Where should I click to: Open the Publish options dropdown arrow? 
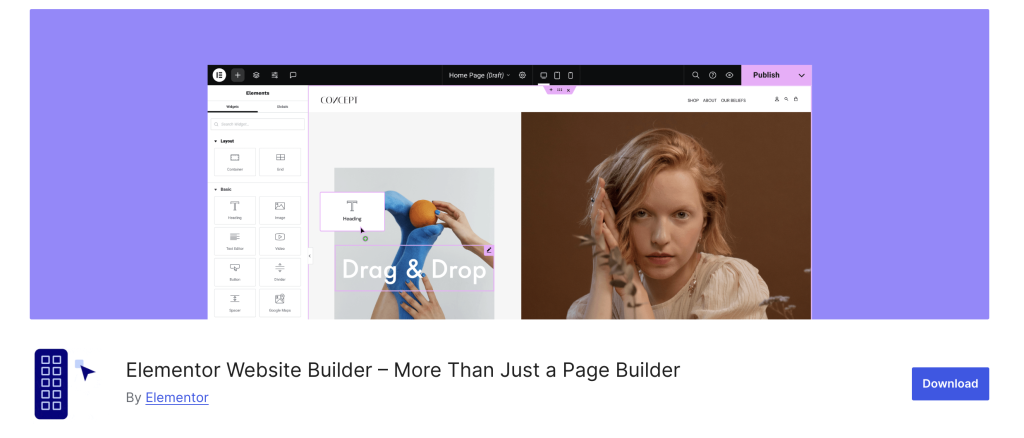tap(802, 75)
